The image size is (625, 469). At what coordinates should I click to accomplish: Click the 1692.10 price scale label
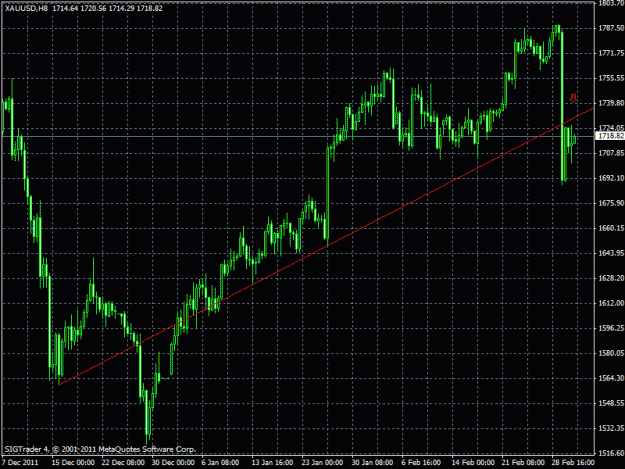(x=611, y=178)
